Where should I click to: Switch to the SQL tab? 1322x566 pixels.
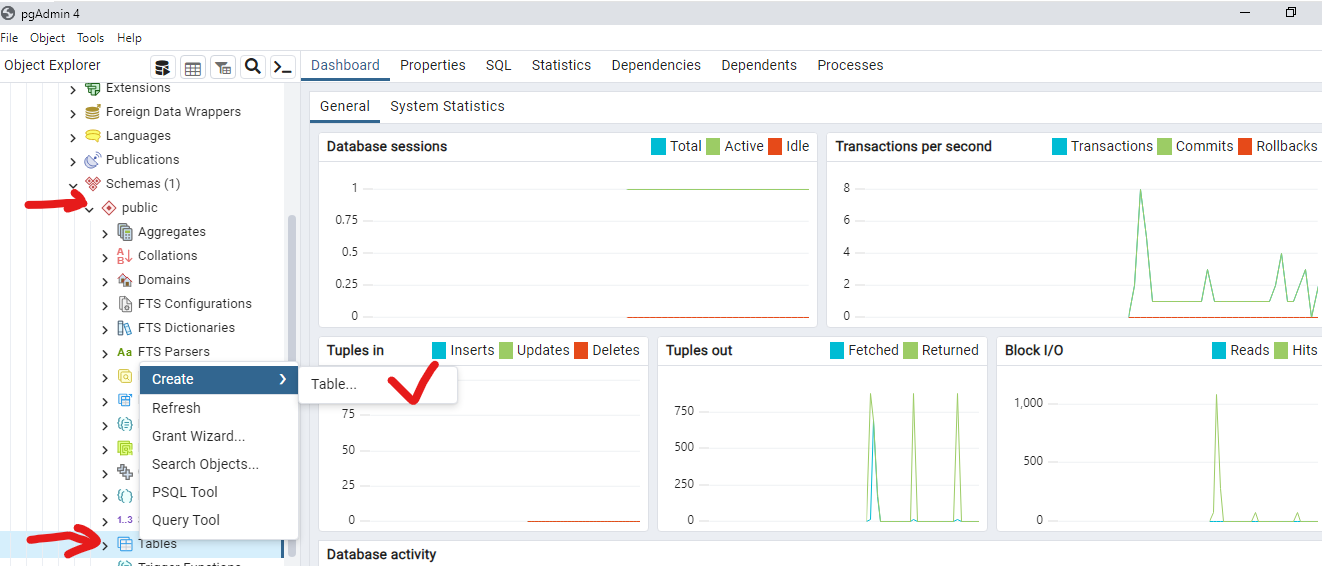coord(498,65)
